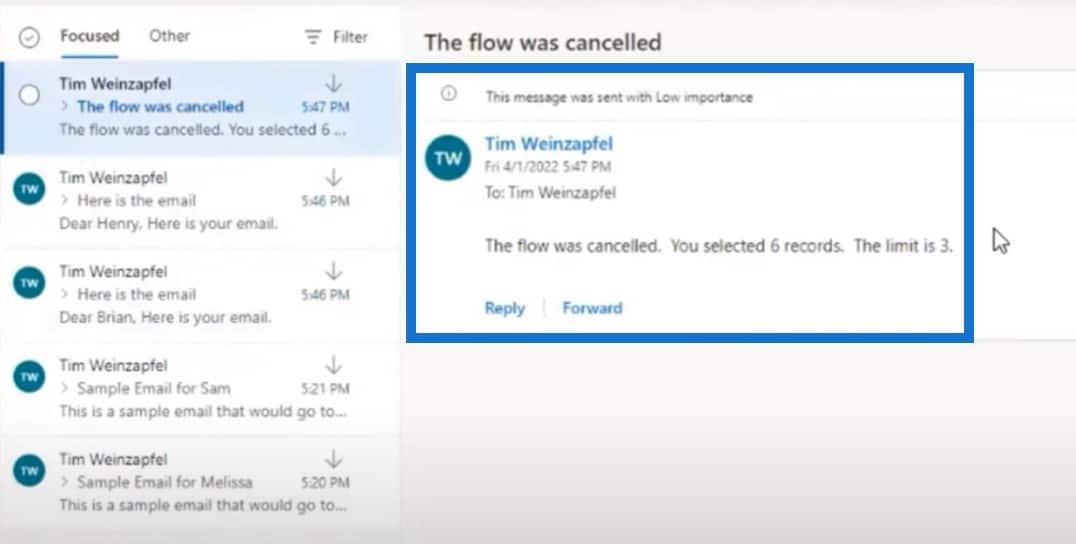
Task: Open the Filter dropdown
Action: tap(336, 37)
